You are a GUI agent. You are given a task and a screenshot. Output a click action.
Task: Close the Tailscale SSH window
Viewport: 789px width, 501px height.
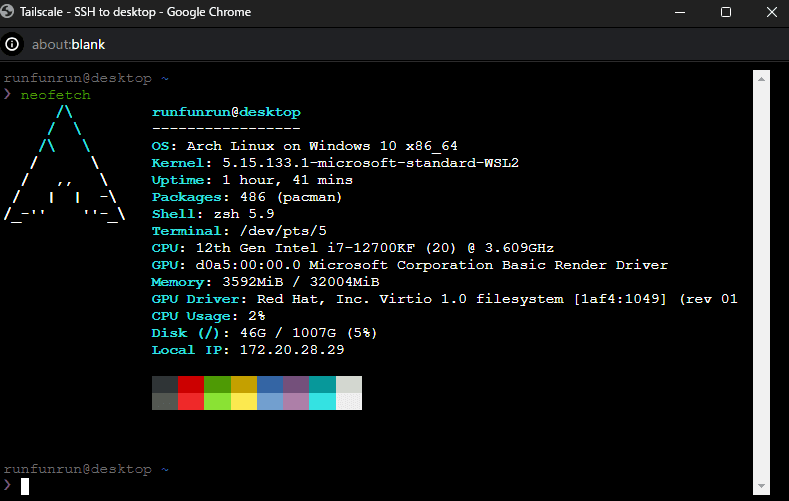click(x=771, y=12)
